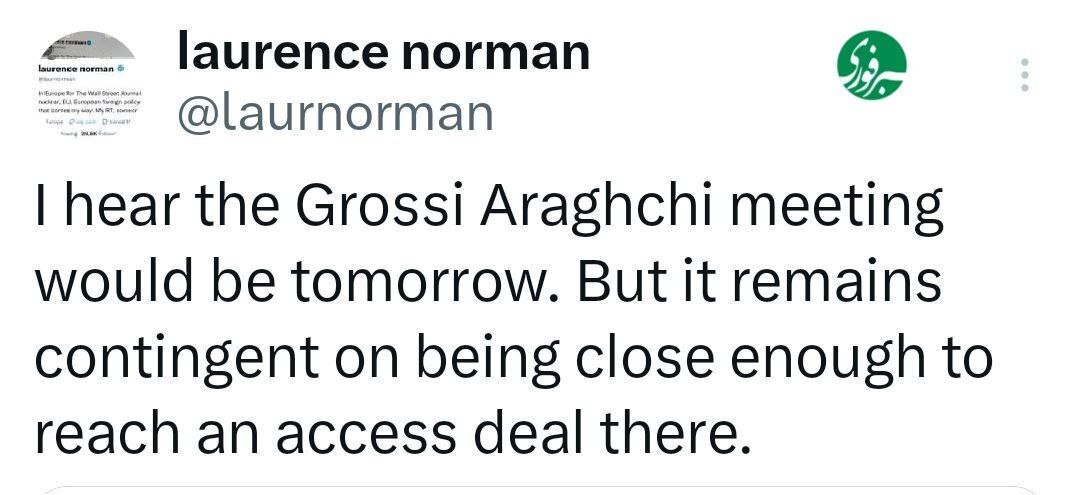Image resolution: width=1080 pixels, height=495 pixels.
Task: Open the three-dot more options menu
Action: point(1023,76)
